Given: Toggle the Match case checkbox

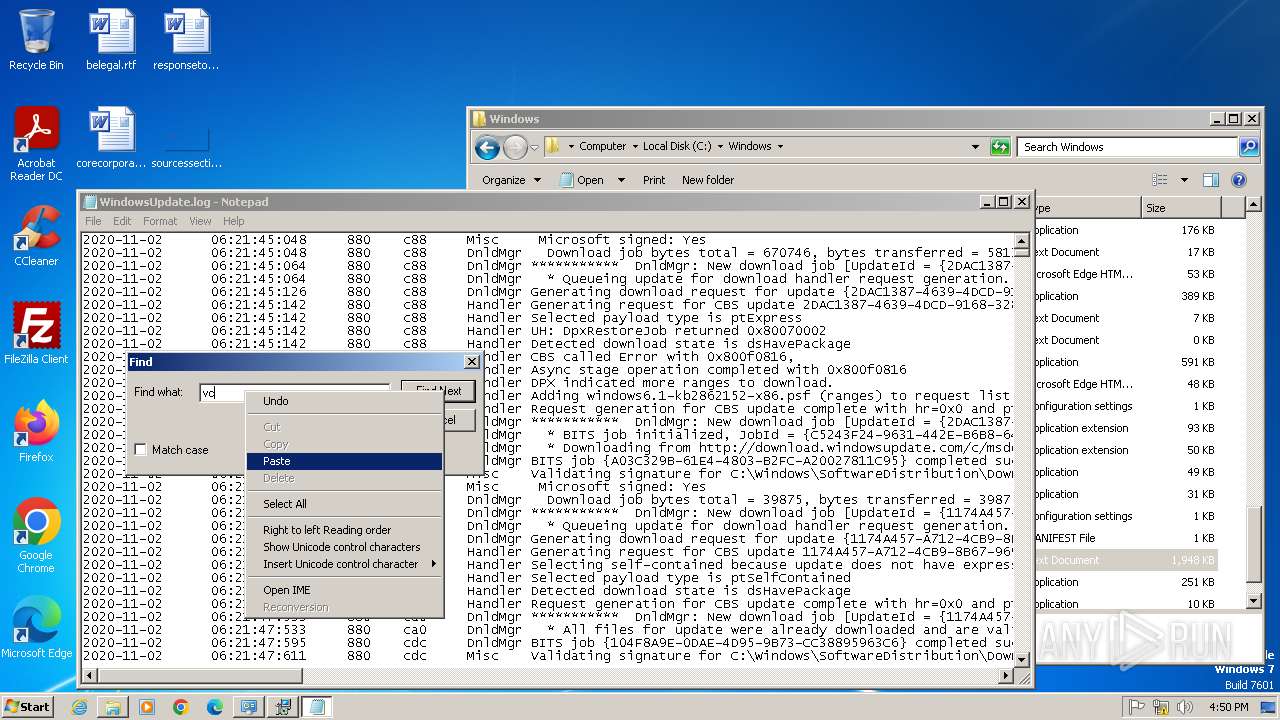Looking at the screenshot, I should pyautogui.click(x=141, y=450).
